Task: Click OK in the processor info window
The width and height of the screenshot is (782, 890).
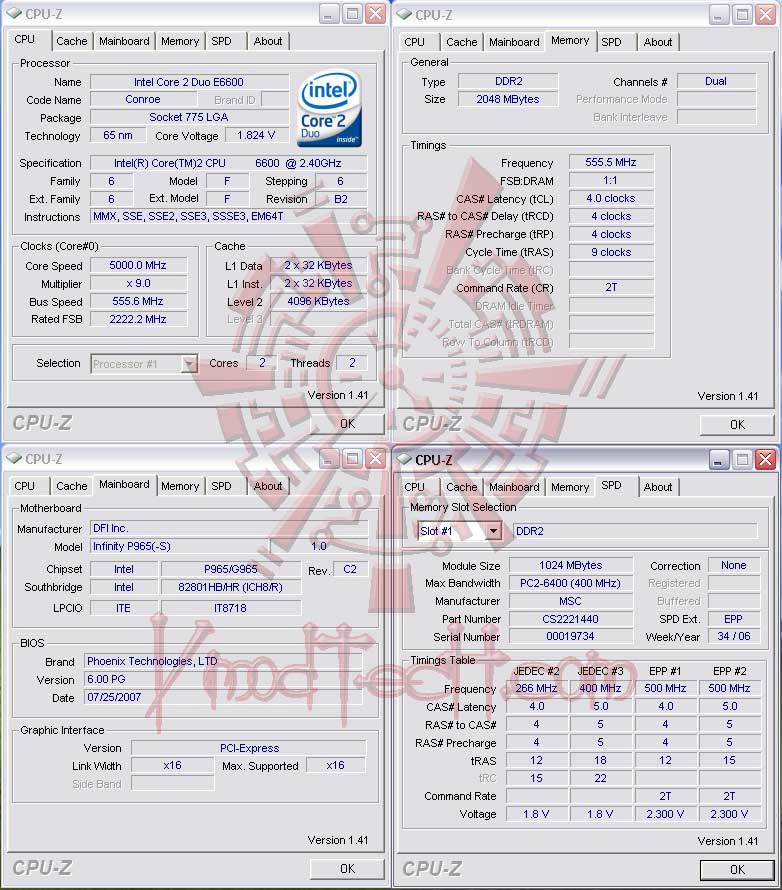Action: coord(347,423)
